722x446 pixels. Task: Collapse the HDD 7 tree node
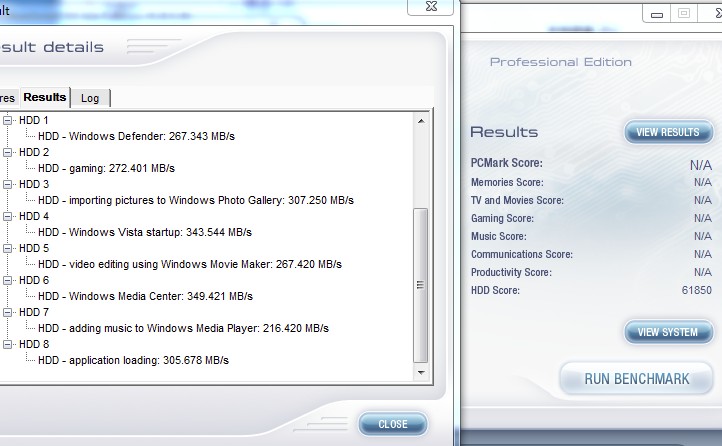click(x=7, y=312)
